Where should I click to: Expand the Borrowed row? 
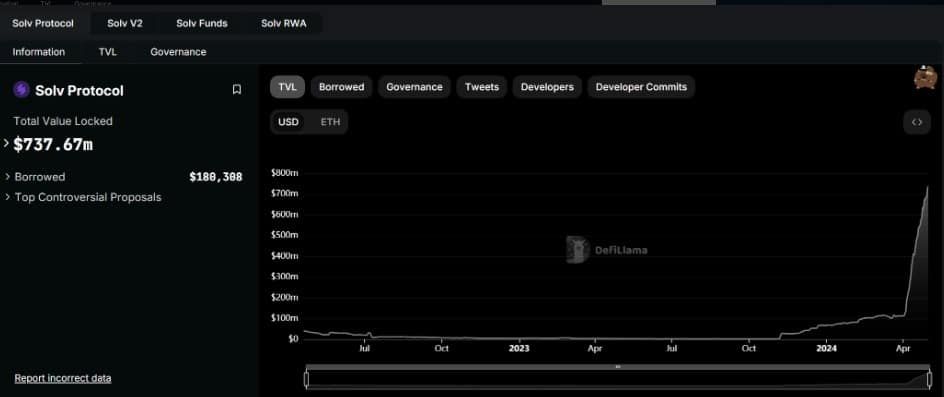8,177
